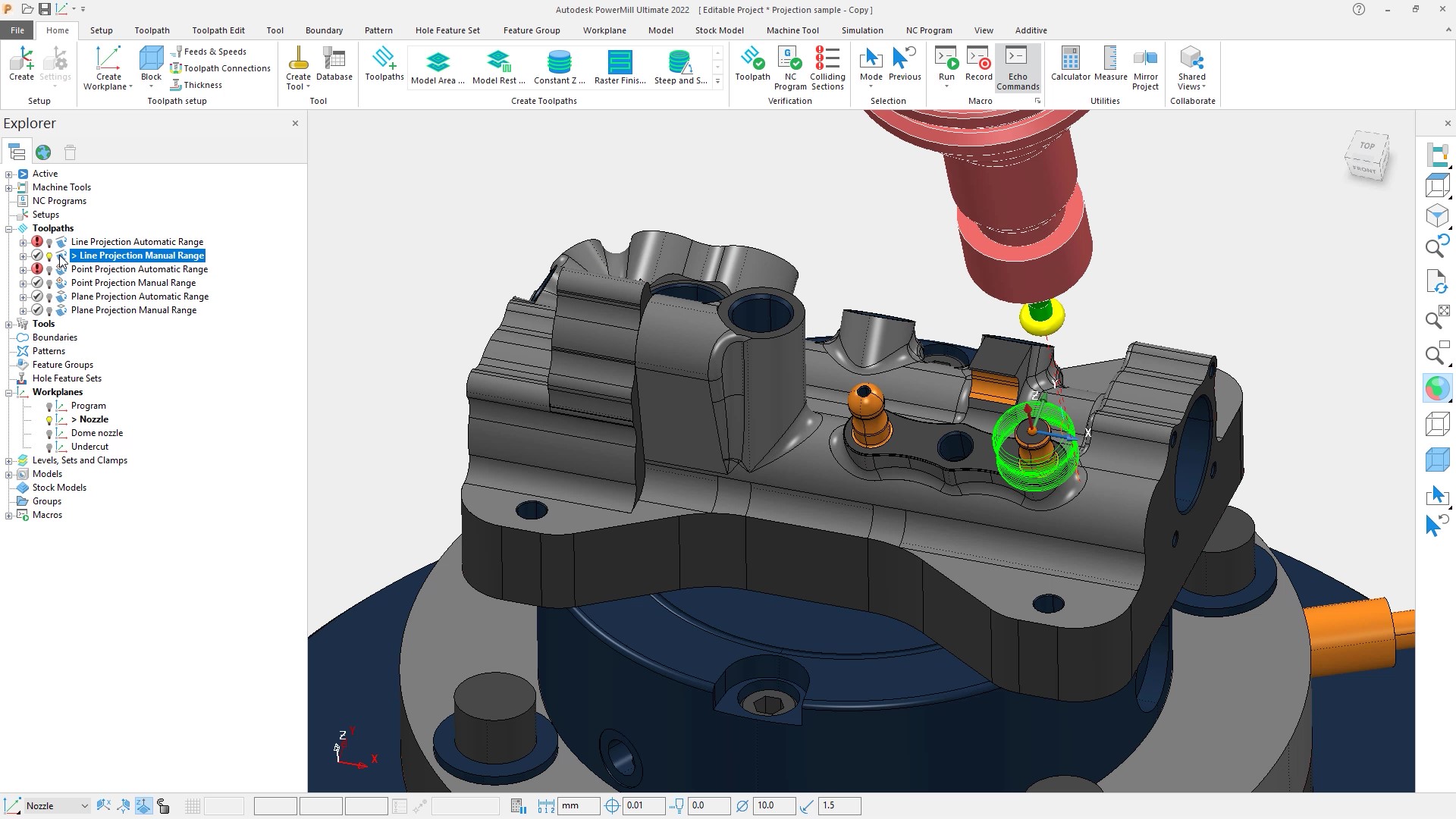
Task: Toggle visibility bulb of Dome nozzle workplane
Action: (49, 434)
